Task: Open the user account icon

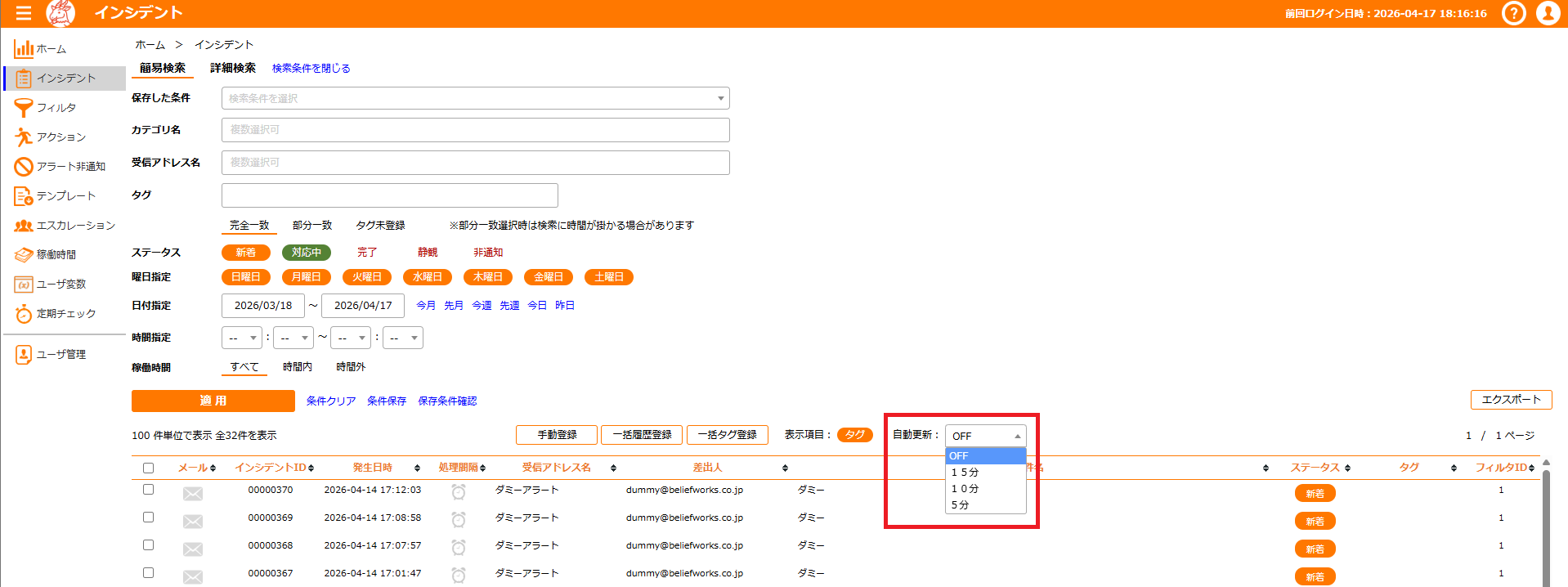Action: 1548,13
